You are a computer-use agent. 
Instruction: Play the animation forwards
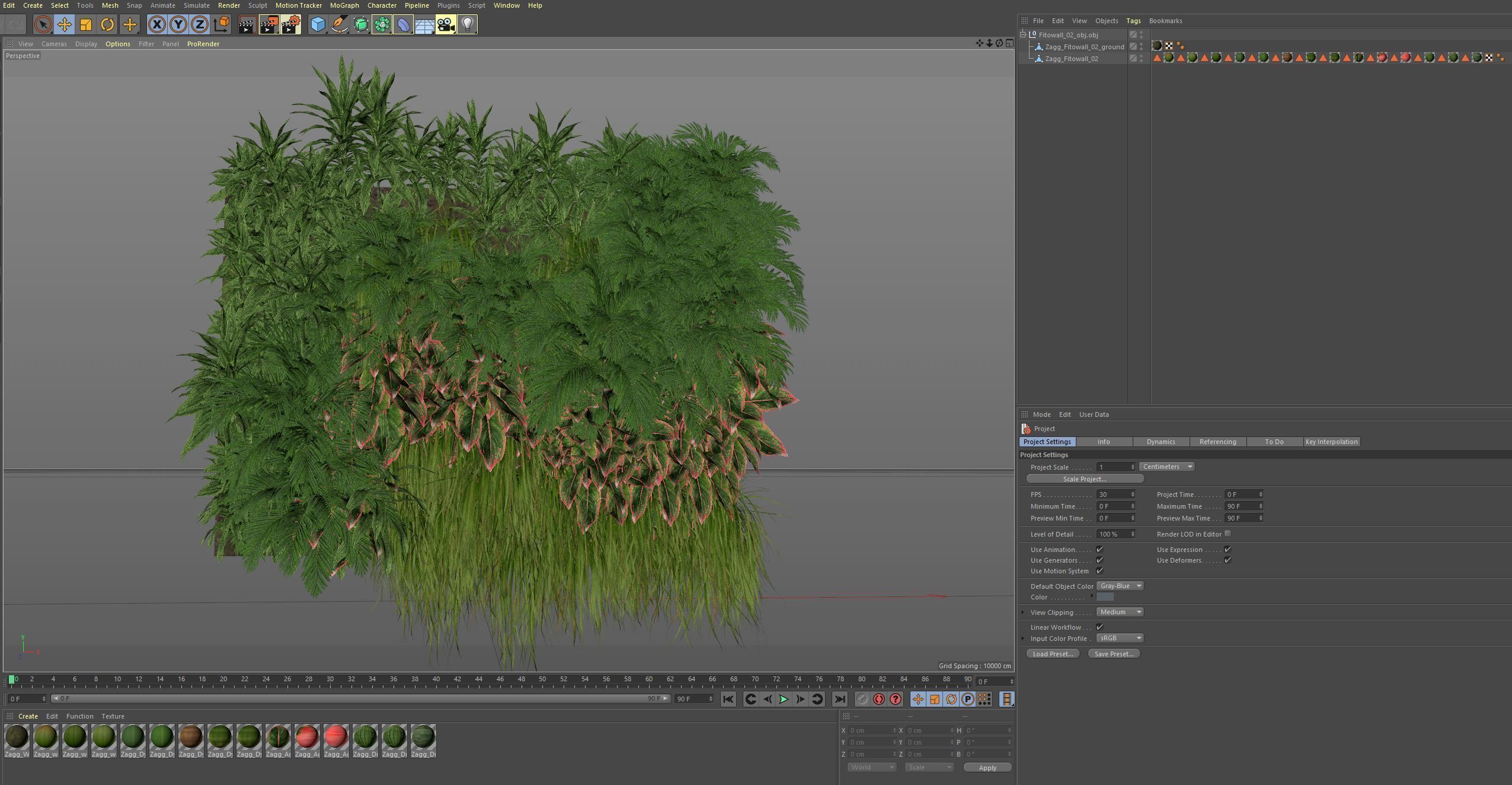(x=784, y=699)
